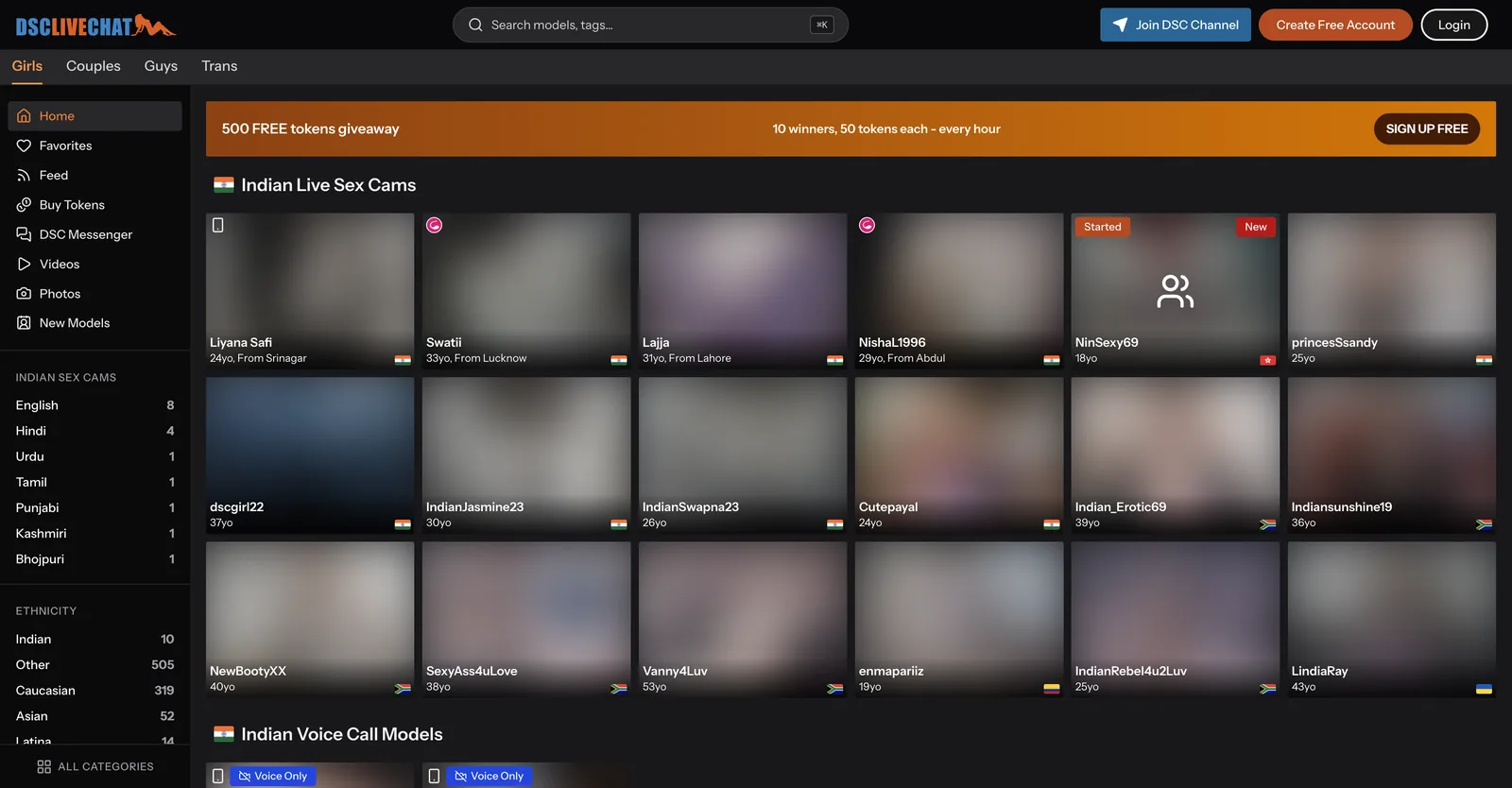The image size is (1512, 788).
Task: Open Feed in the sidebar
Action: 95,175
